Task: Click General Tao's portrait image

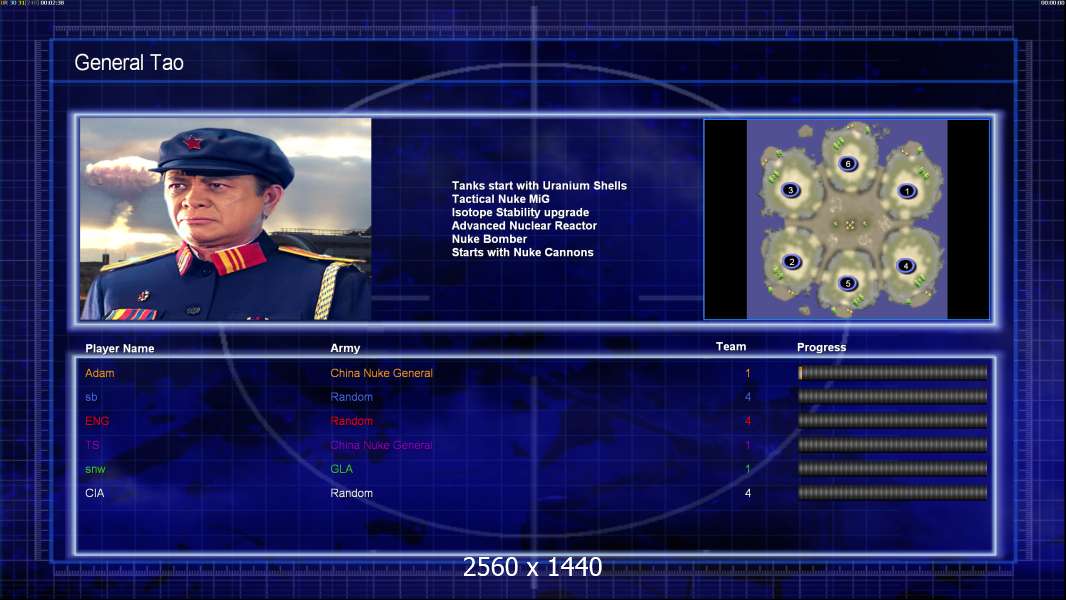Action: (x=226, y=219)
